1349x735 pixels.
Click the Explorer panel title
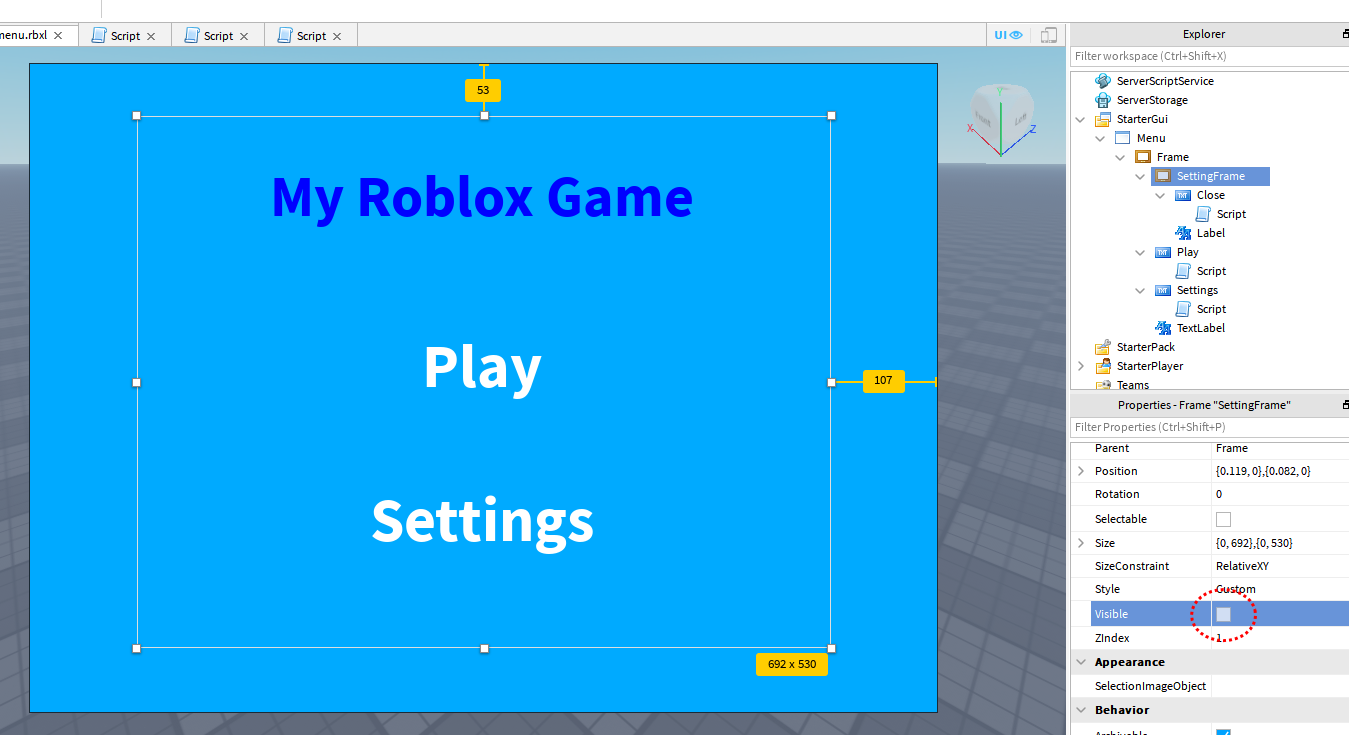point(1204,34)
